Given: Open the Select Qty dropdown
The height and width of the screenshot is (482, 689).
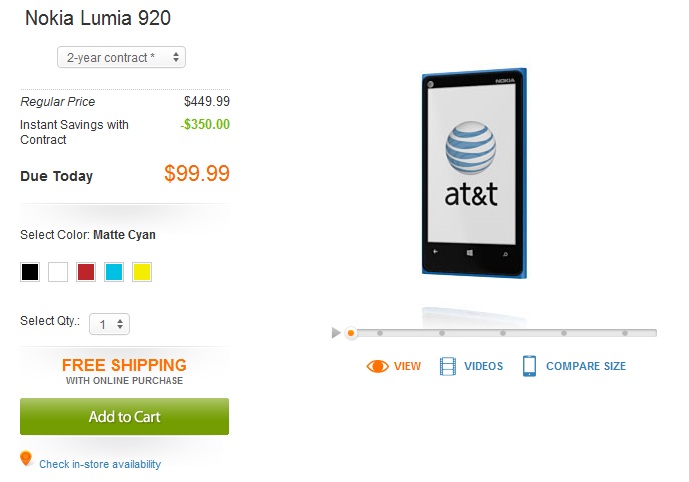Looking at the screenshot, I should (x=109, y=323).
